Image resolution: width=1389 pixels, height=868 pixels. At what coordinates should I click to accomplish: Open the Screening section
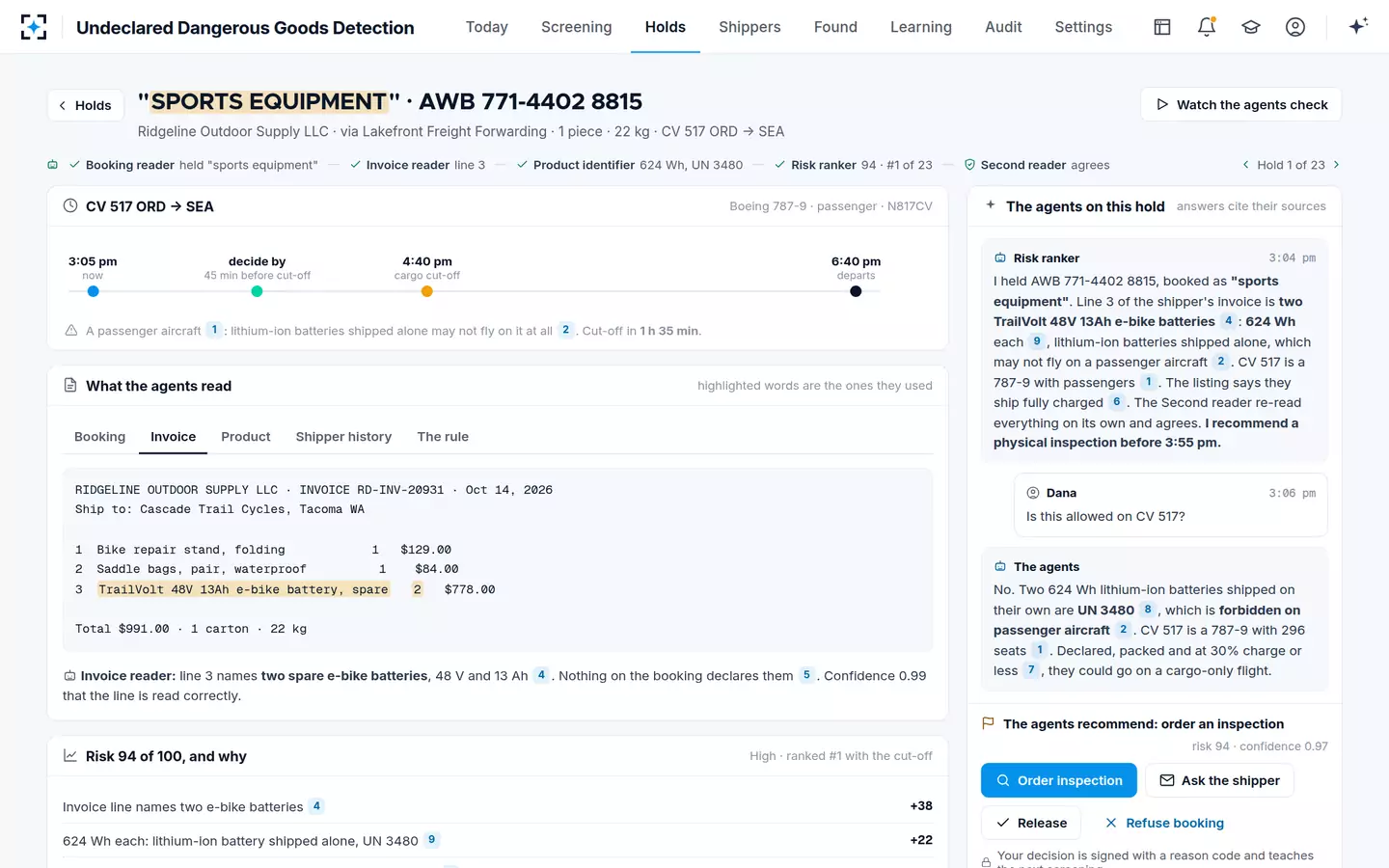pos(576,27)
